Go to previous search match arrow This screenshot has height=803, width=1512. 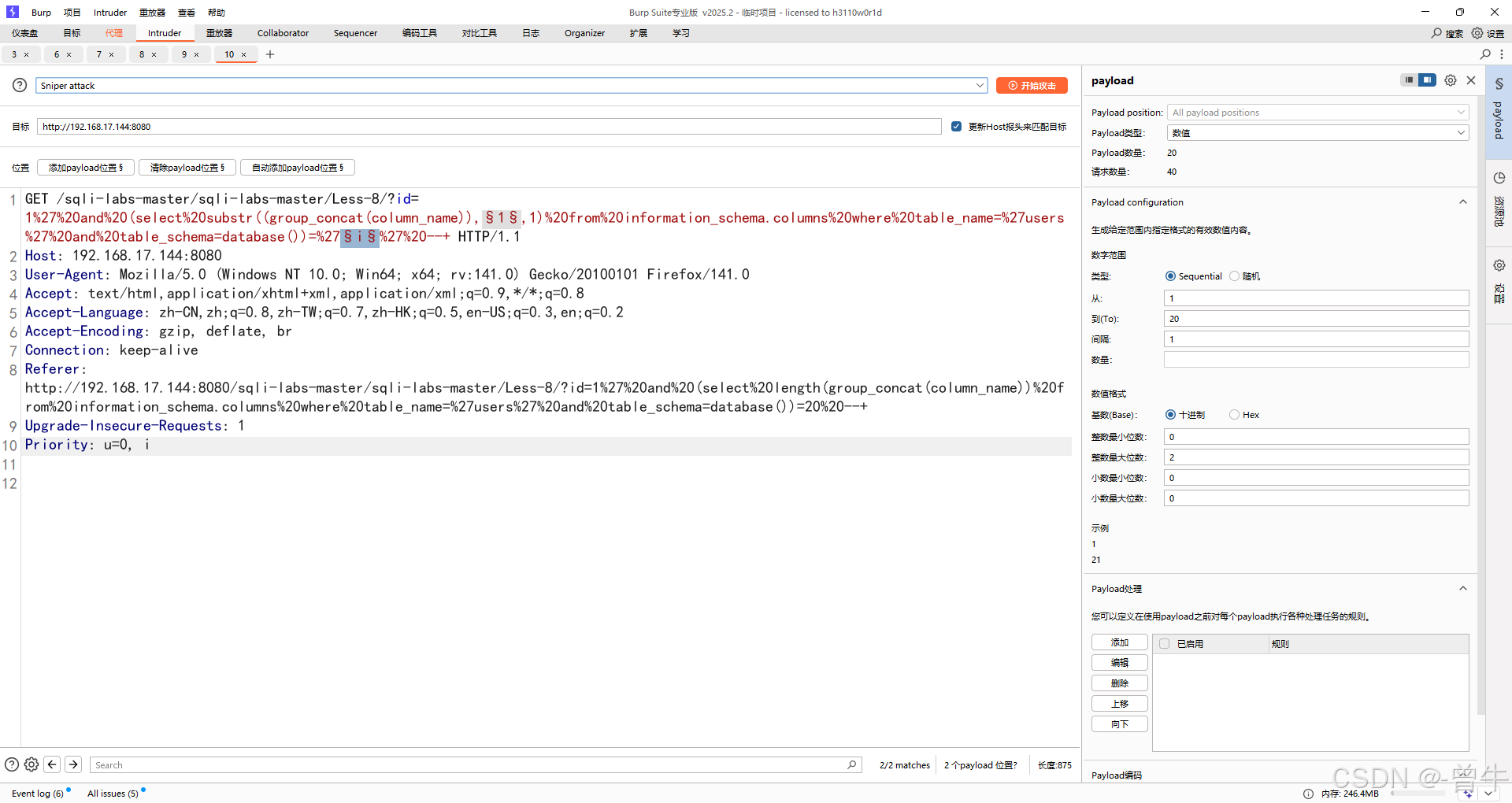52,764
